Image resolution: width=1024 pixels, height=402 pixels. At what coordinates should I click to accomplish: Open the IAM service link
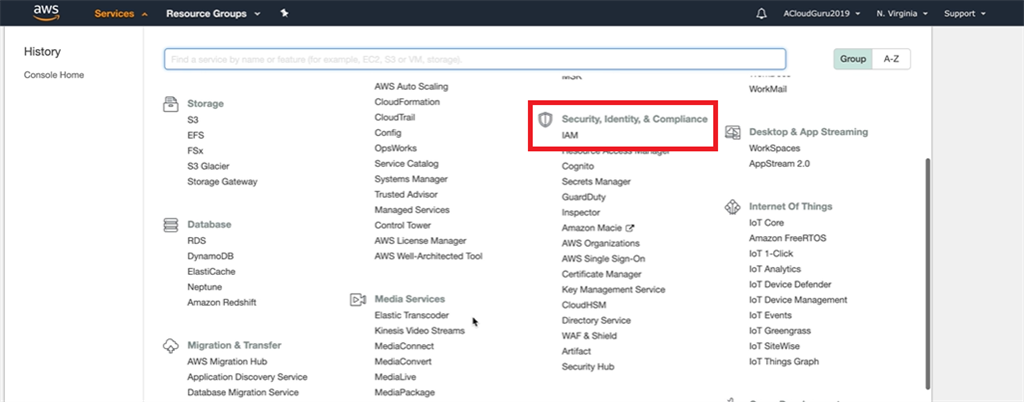pos(570,134)
